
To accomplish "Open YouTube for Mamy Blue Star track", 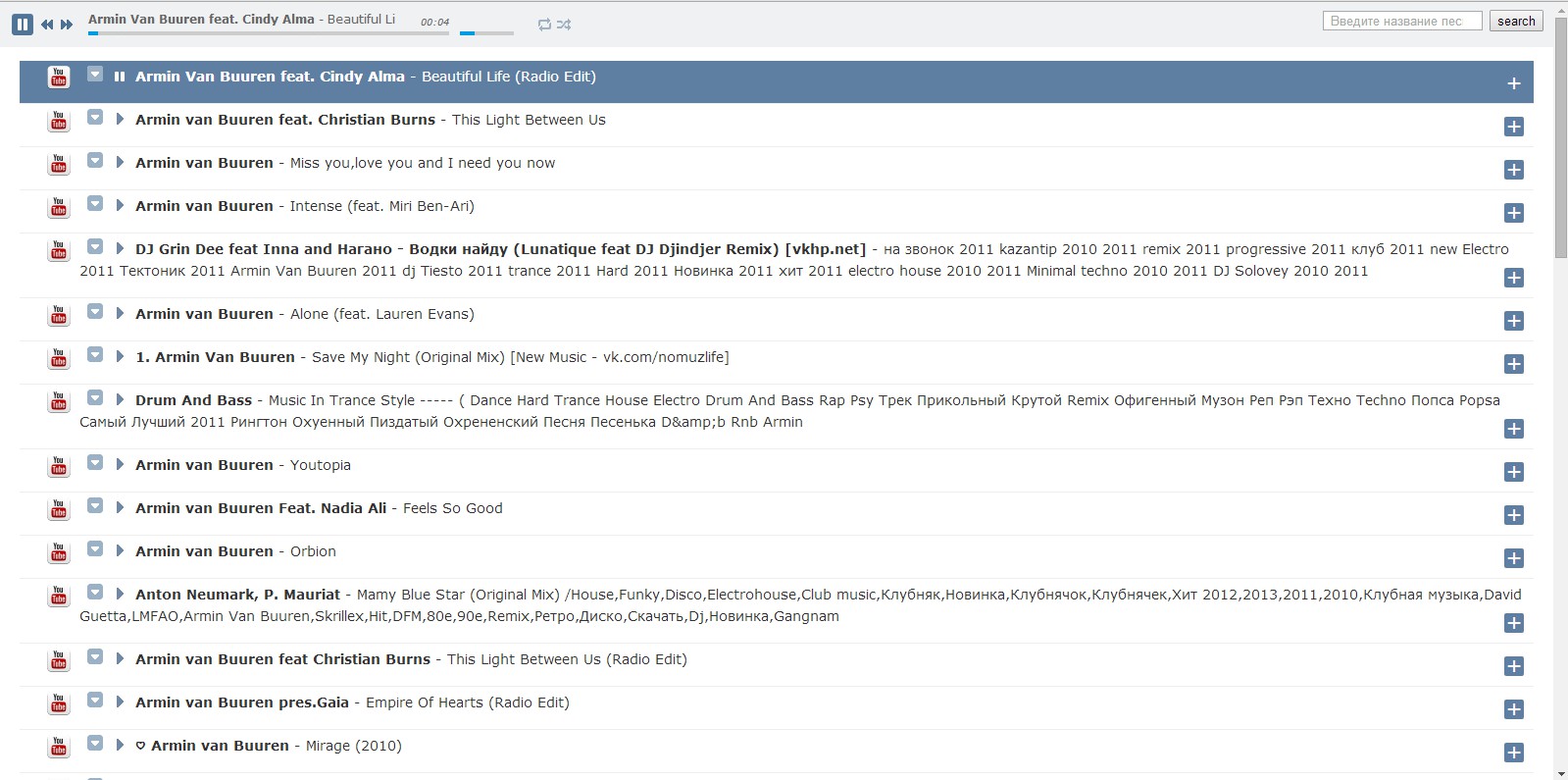I will click(x=59, y=596).
